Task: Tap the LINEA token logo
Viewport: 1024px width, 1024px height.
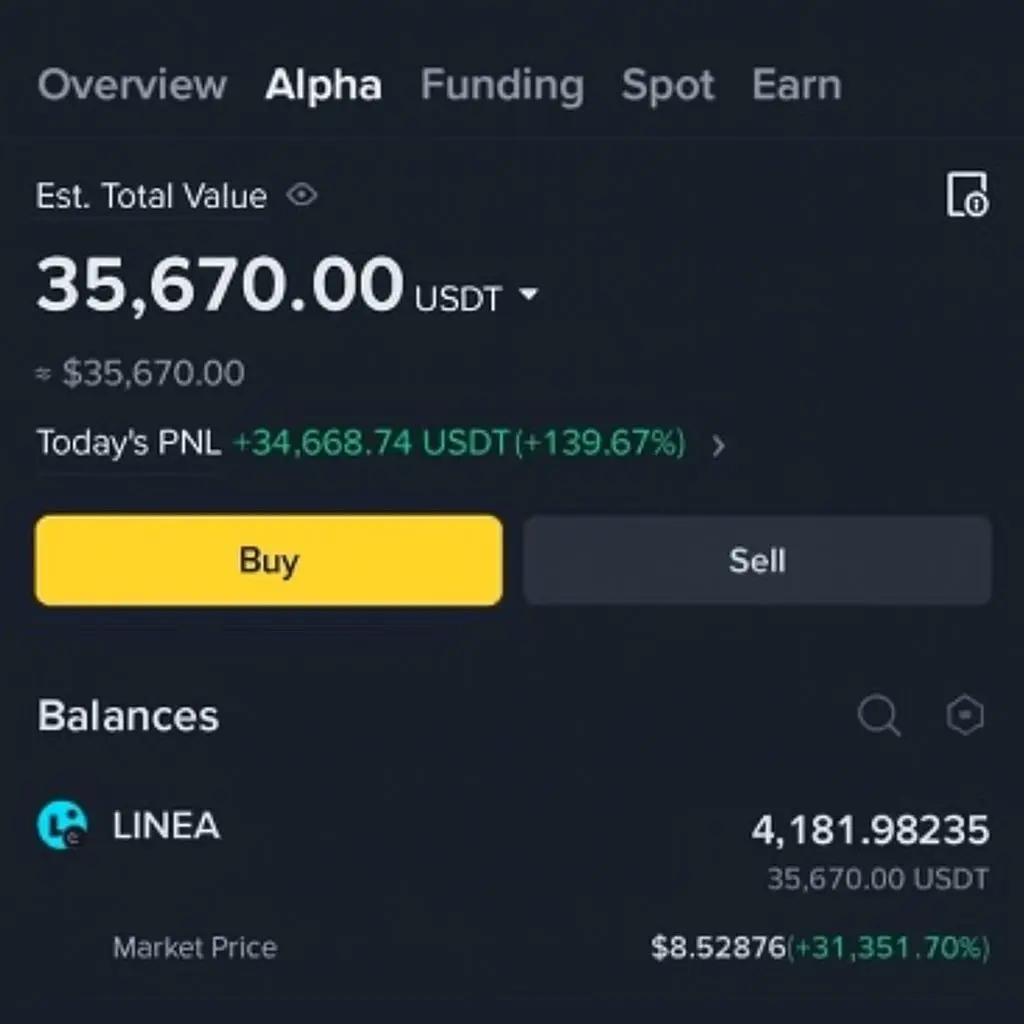Action: 62,825
